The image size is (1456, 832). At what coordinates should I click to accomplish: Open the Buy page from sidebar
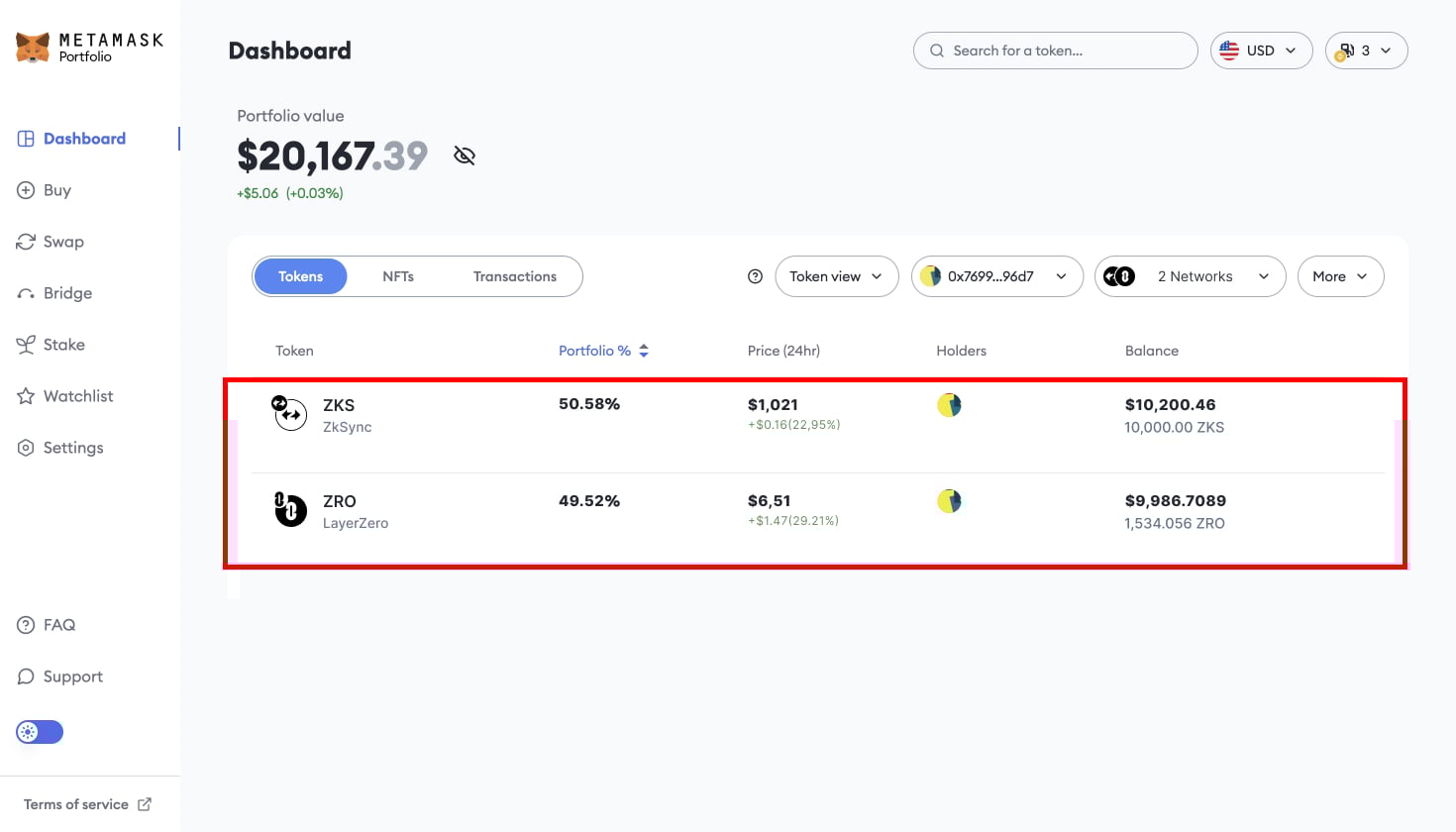click(x=56, y=190)
